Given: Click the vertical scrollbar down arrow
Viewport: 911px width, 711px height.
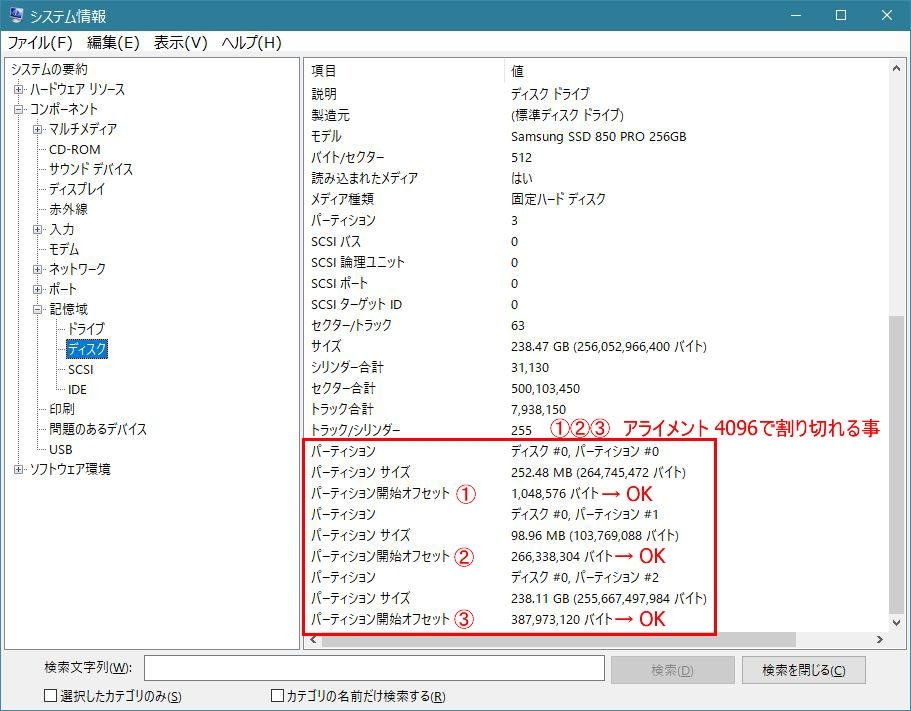Looking at the screenshot, I should (x=896, y=622).
